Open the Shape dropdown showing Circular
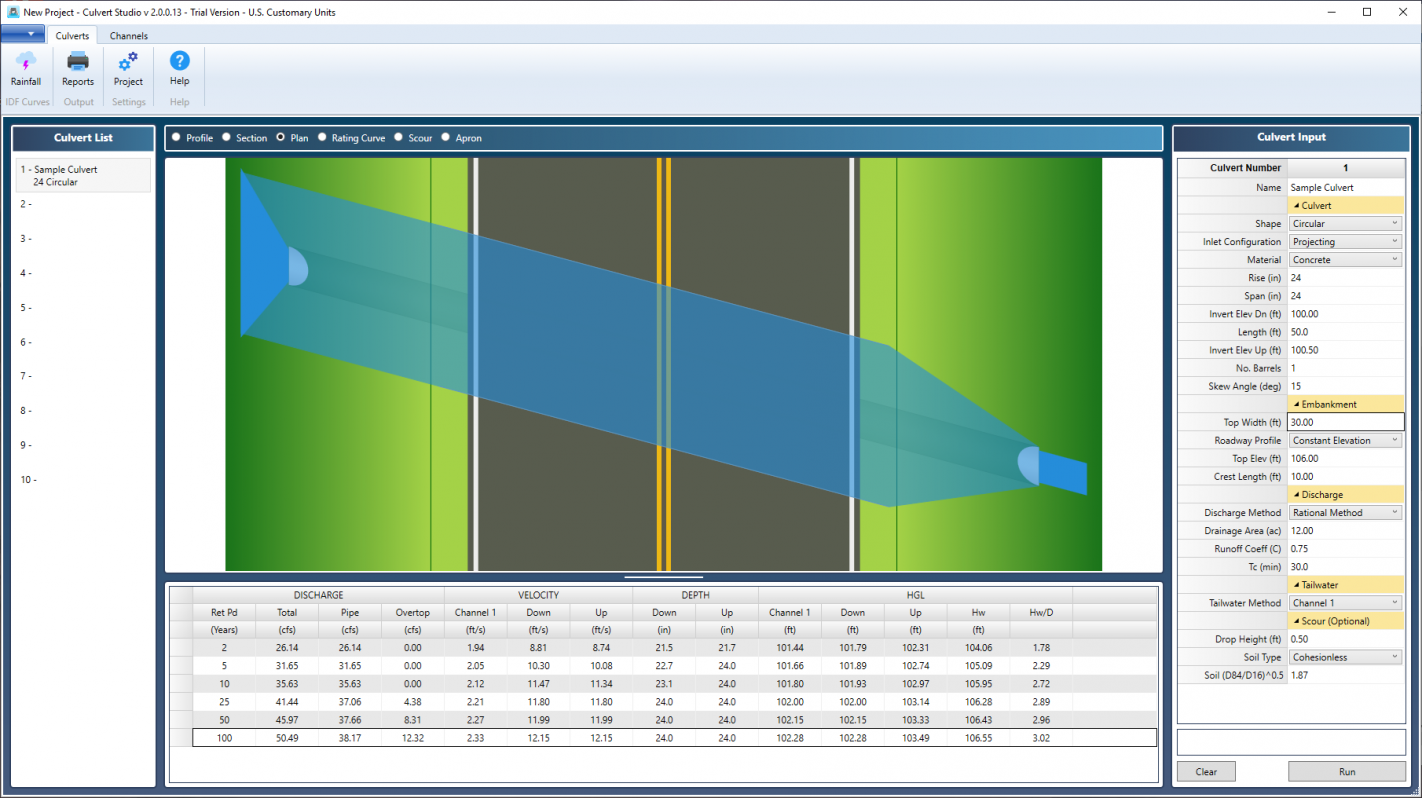This screenshot has height=798, width=1422. tap(1345, 223)
